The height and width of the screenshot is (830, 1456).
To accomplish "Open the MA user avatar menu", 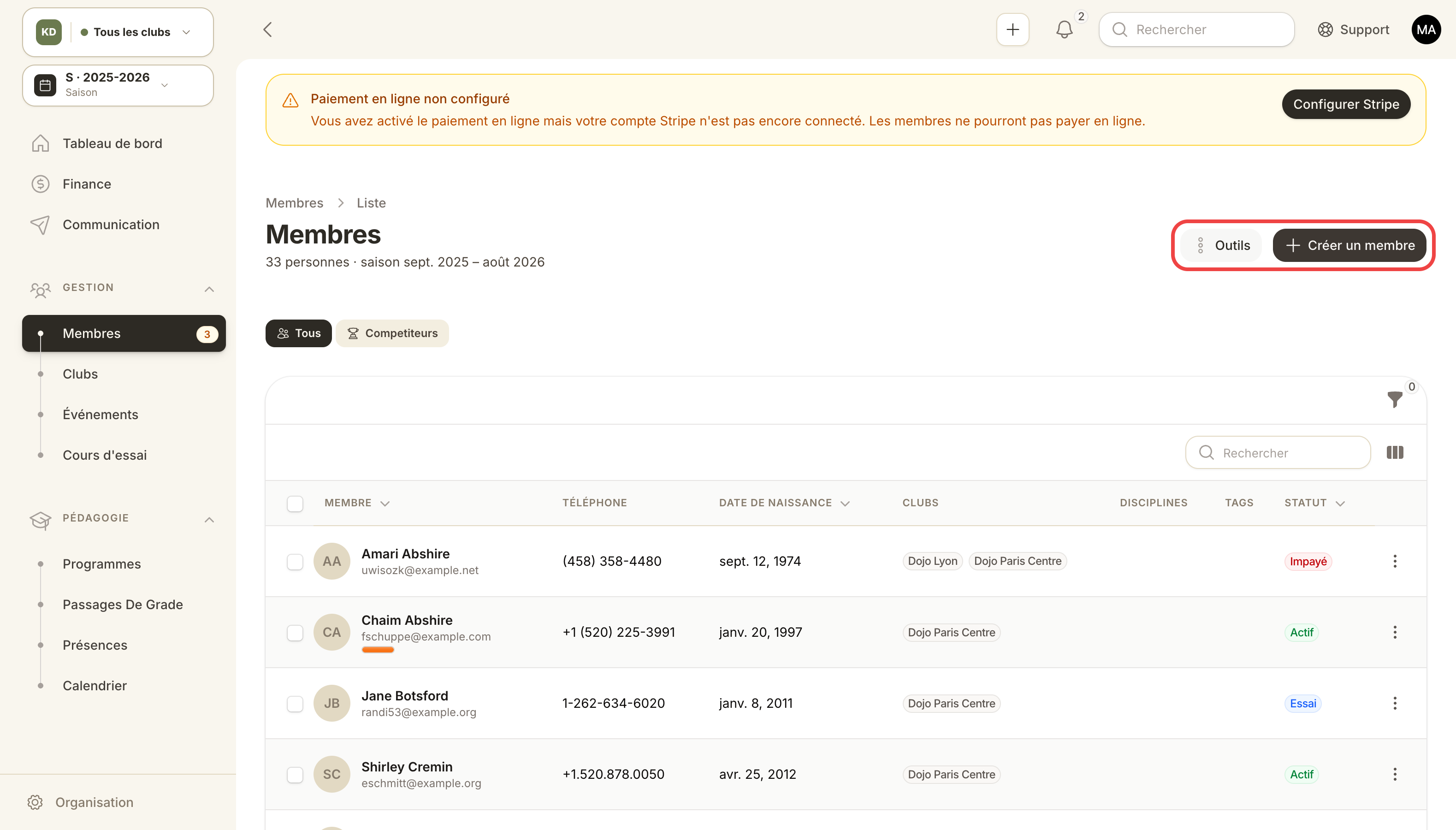I will 1426,30.
